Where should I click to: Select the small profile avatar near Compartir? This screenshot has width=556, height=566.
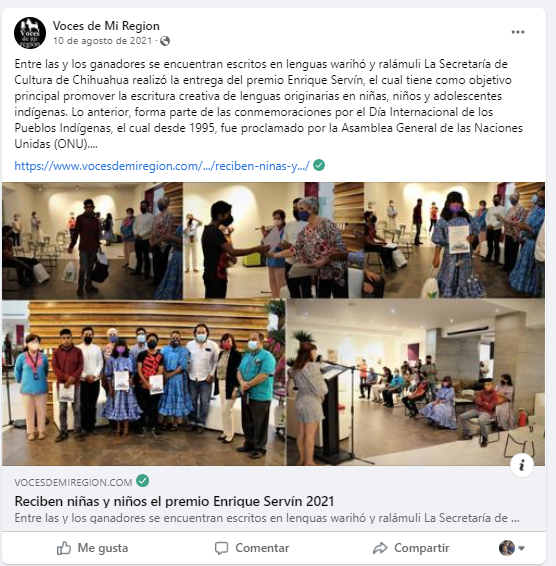click(x=507, y=548)
